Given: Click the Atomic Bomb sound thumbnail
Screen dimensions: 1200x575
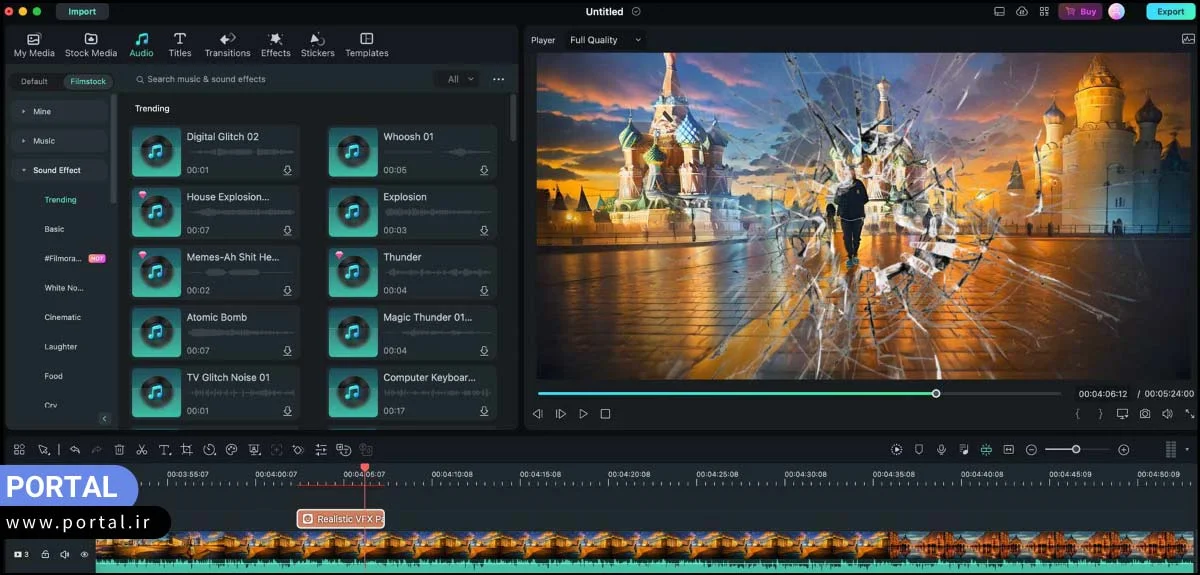Looking at the screenshot, I should (x=155, y=333).
